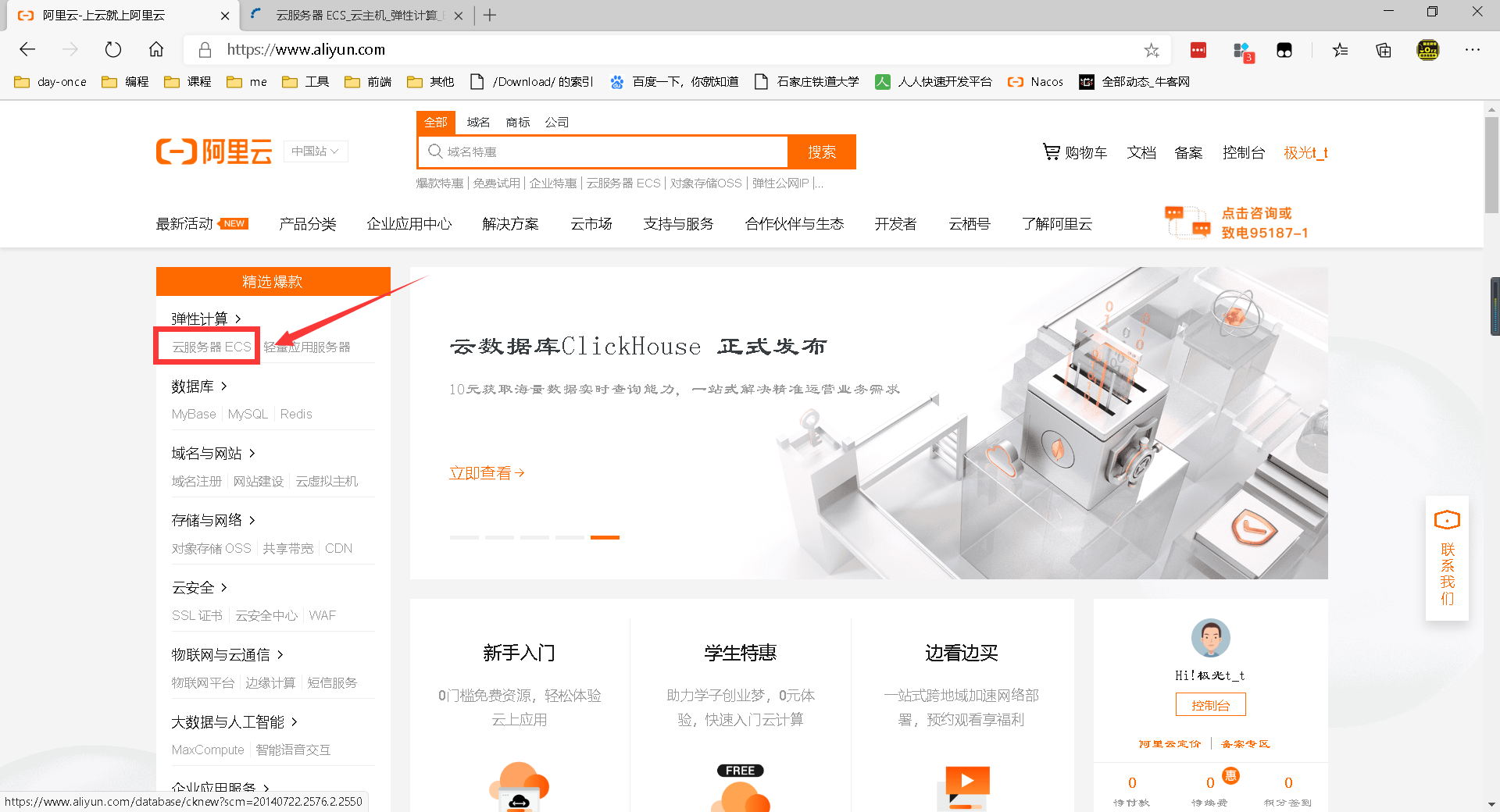Click the 阿里云 logo
This screenshot has width=1500, height=812.
point(214,151)
